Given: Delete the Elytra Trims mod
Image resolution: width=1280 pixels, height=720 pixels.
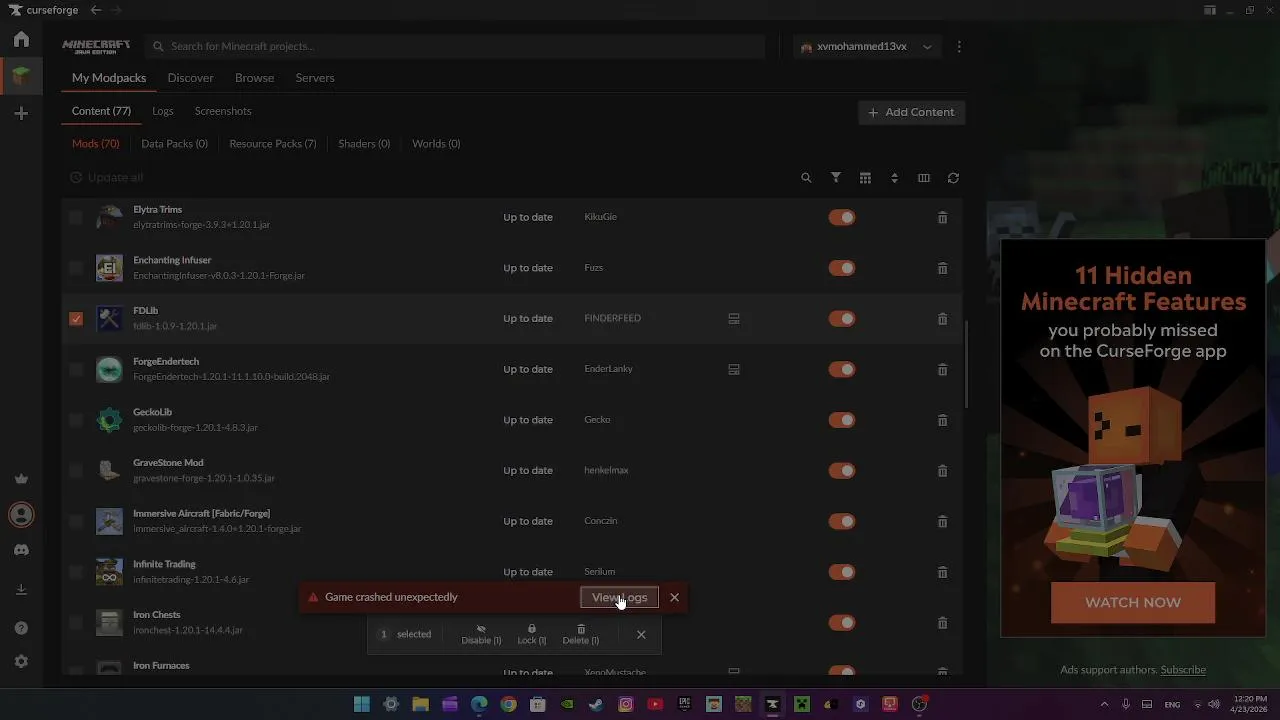Looking at the screenshot, I should [942, 217].
